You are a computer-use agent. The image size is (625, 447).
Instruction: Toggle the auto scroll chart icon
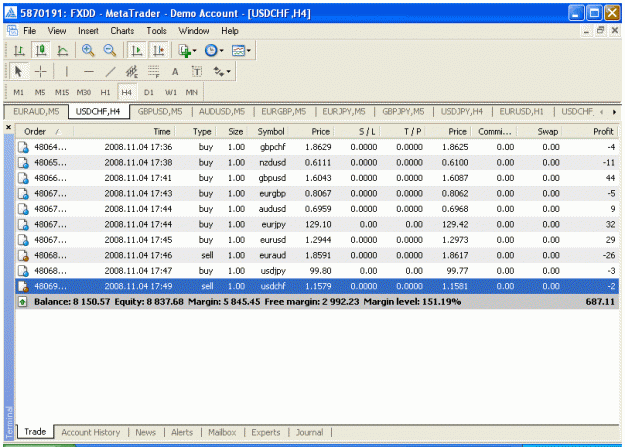click(x=137, y=51)
